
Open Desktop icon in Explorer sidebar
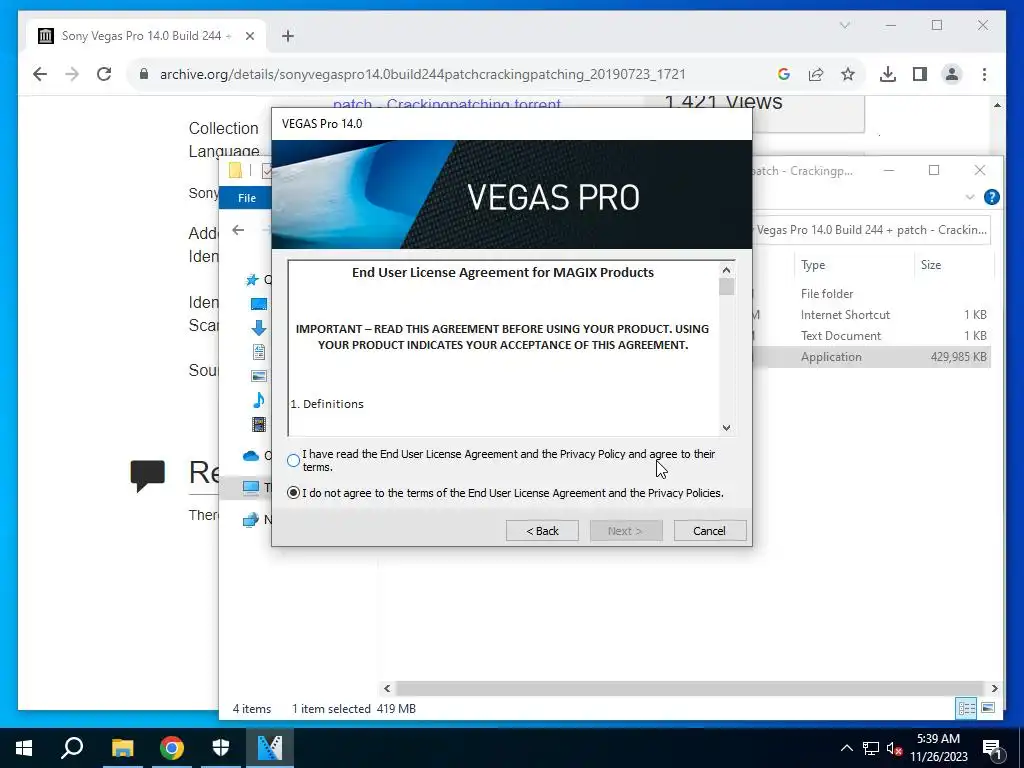pyautogui.click(x=259, y=304)
